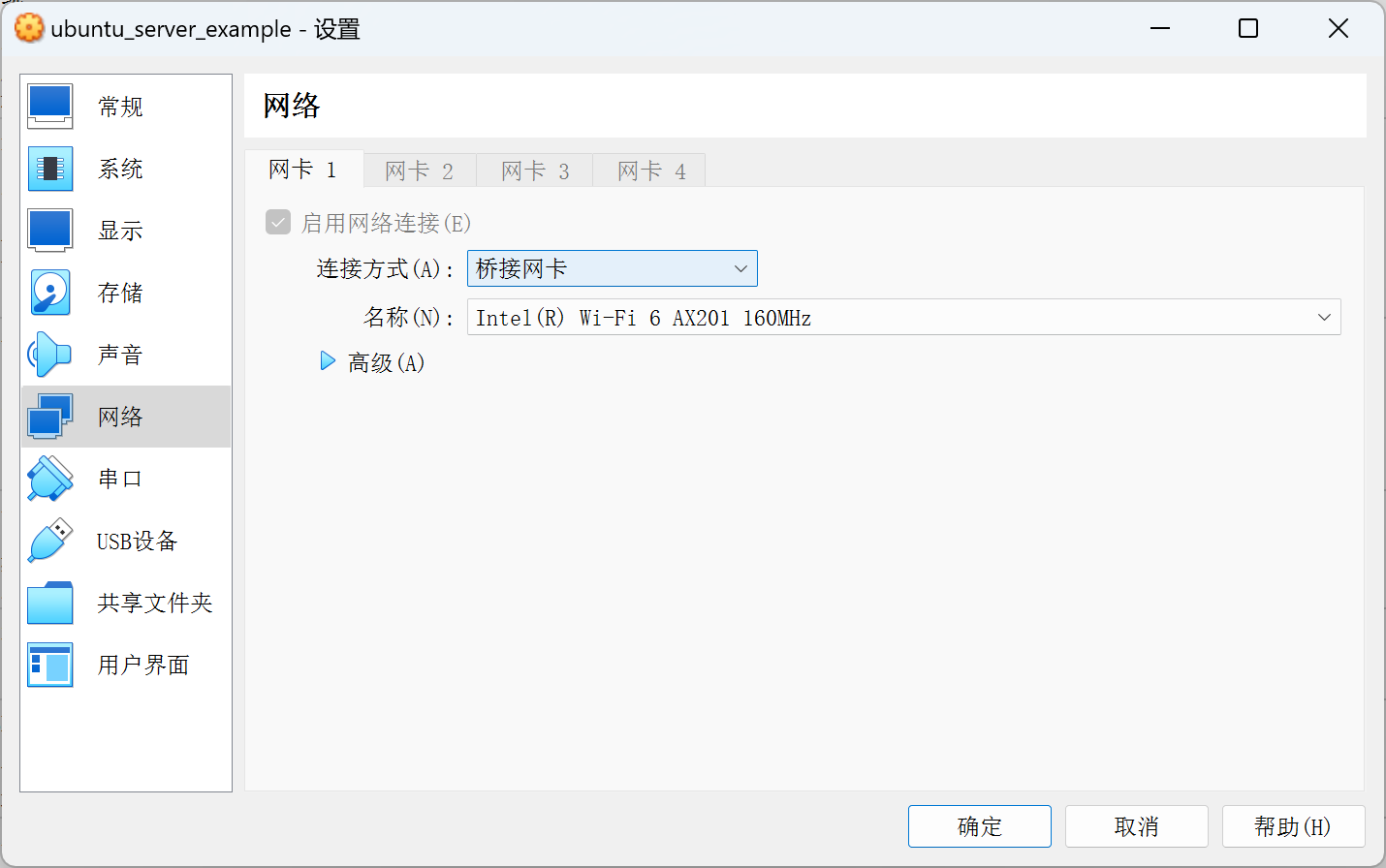Select the 系统 (System) chip icon
1386x868 pixels.
coord(50,169)
